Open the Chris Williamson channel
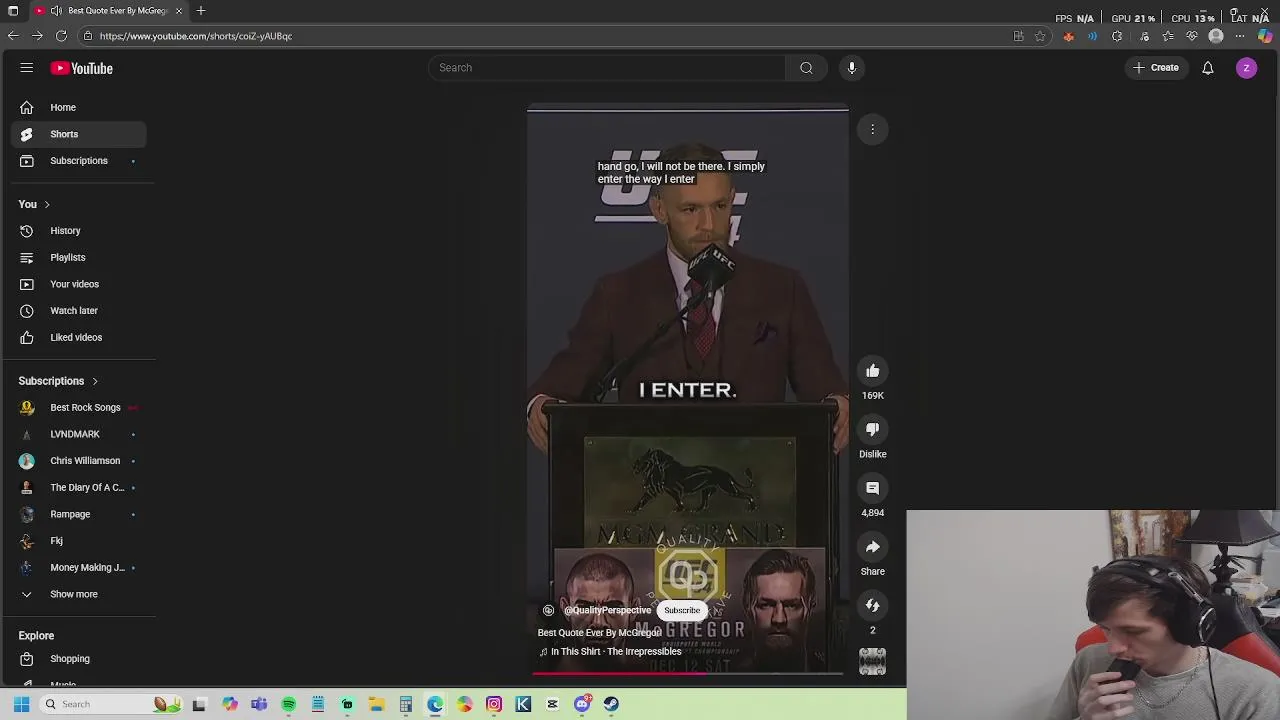 [78, 461]
